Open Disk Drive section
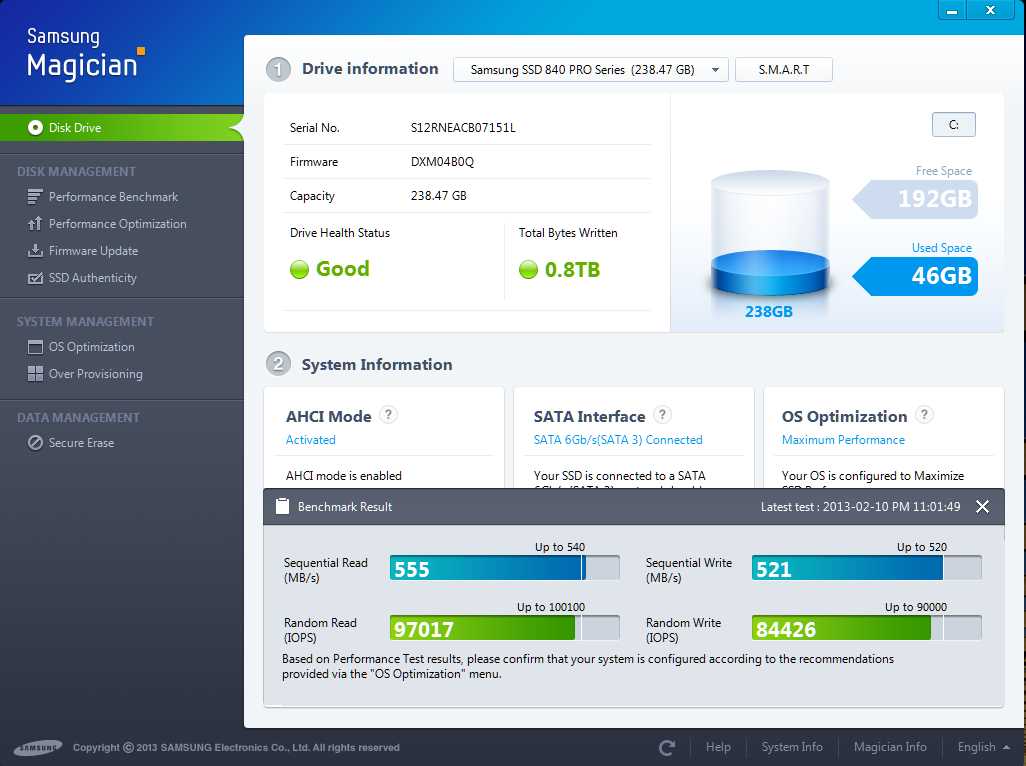This screenshot has height=766, width=1026. pyautogui.click(x=122, y=128)
